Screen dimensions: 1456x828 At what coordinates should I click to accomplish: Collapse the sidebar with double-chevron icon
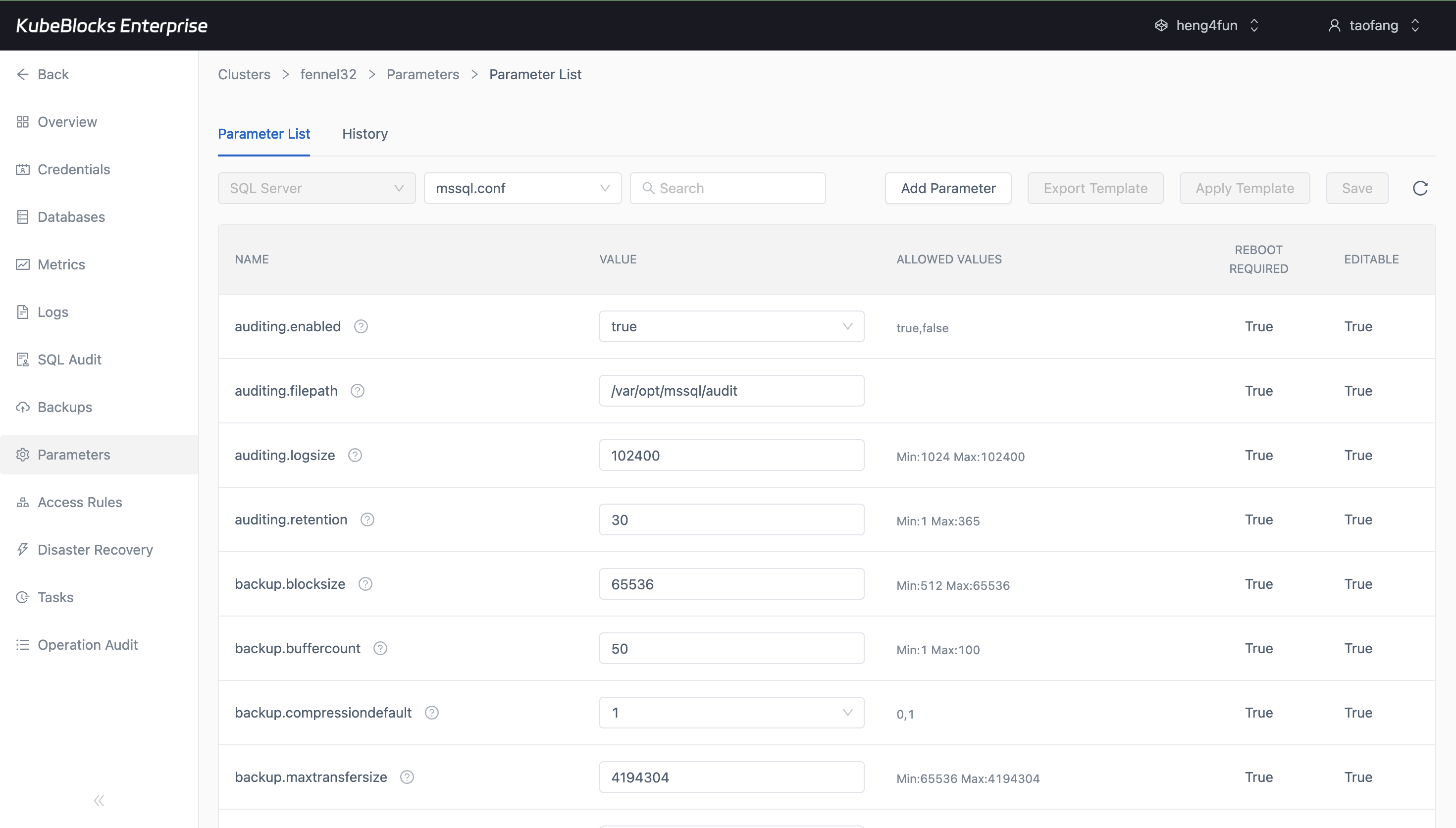(99, 801)
